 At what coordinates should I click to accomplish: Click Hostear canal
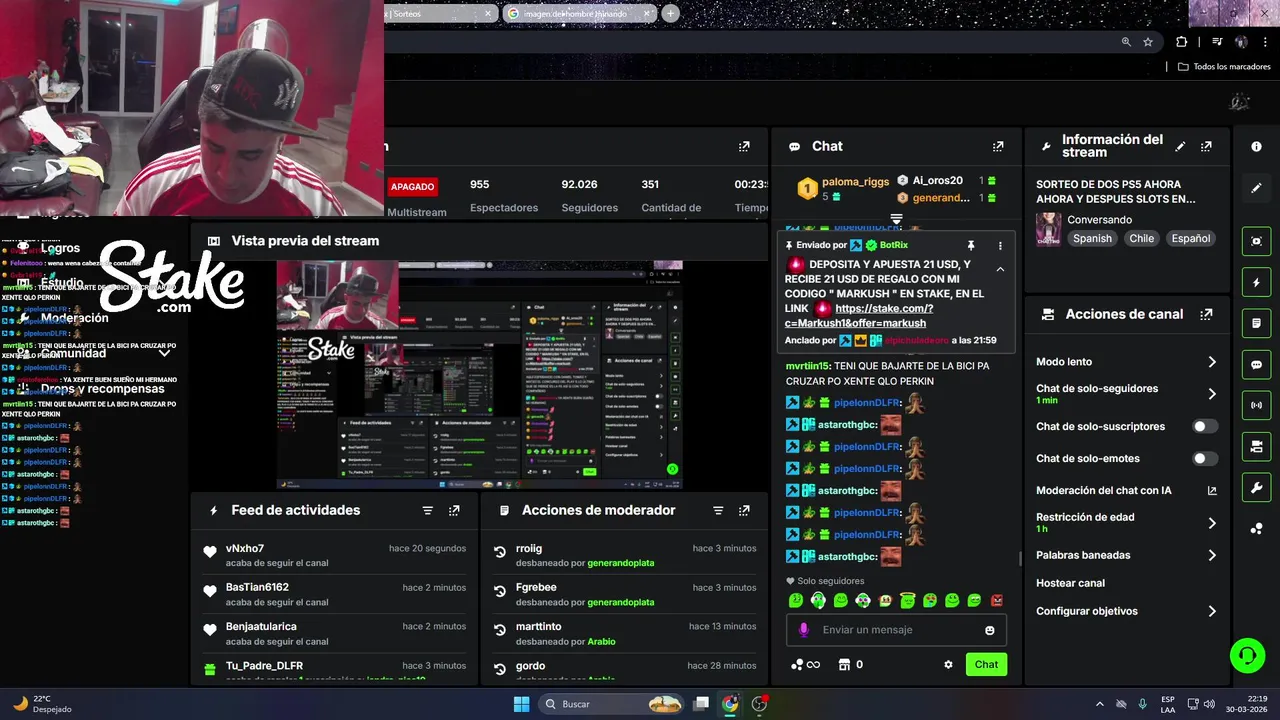(1070, 583)
